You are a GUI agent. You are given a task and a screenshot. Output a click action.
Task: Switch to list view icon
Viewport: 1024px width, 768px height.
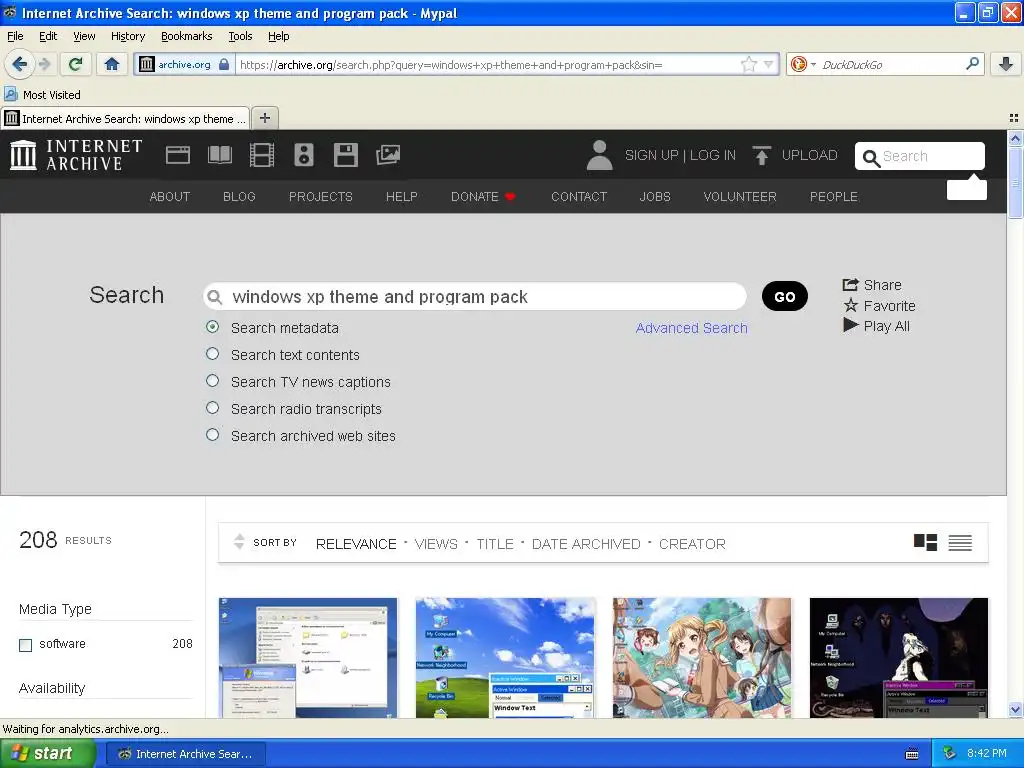coord(960,542)
